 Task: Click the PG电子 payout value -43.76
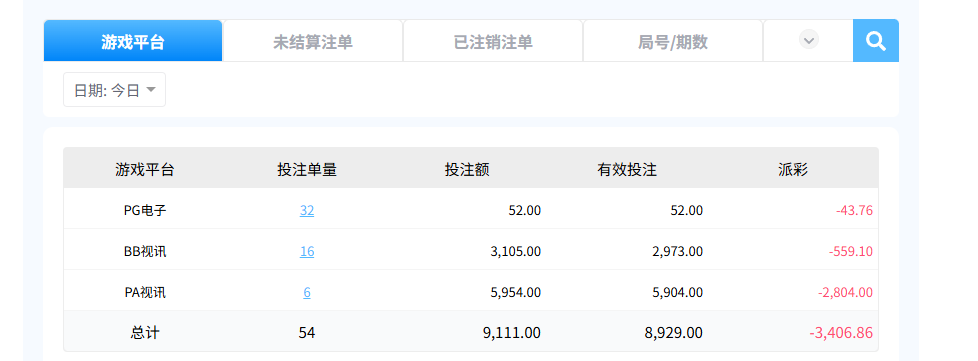854,211
